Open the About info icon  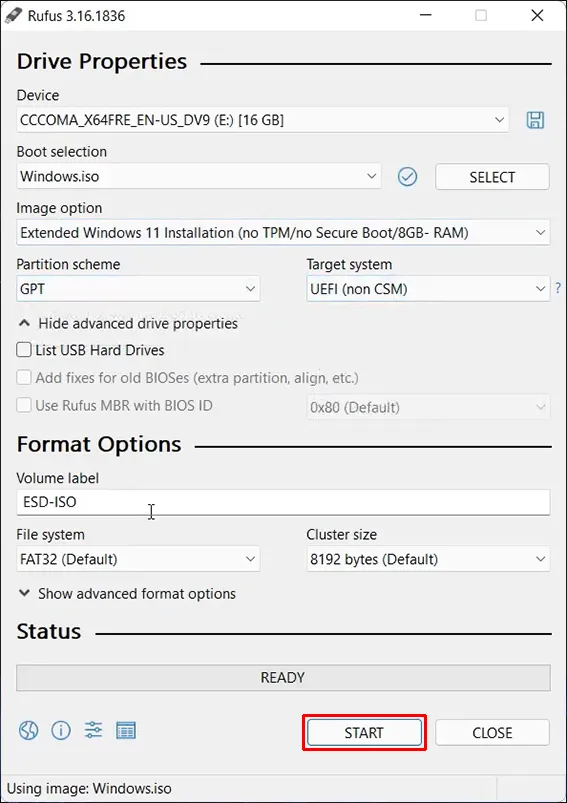pos(61,730)
